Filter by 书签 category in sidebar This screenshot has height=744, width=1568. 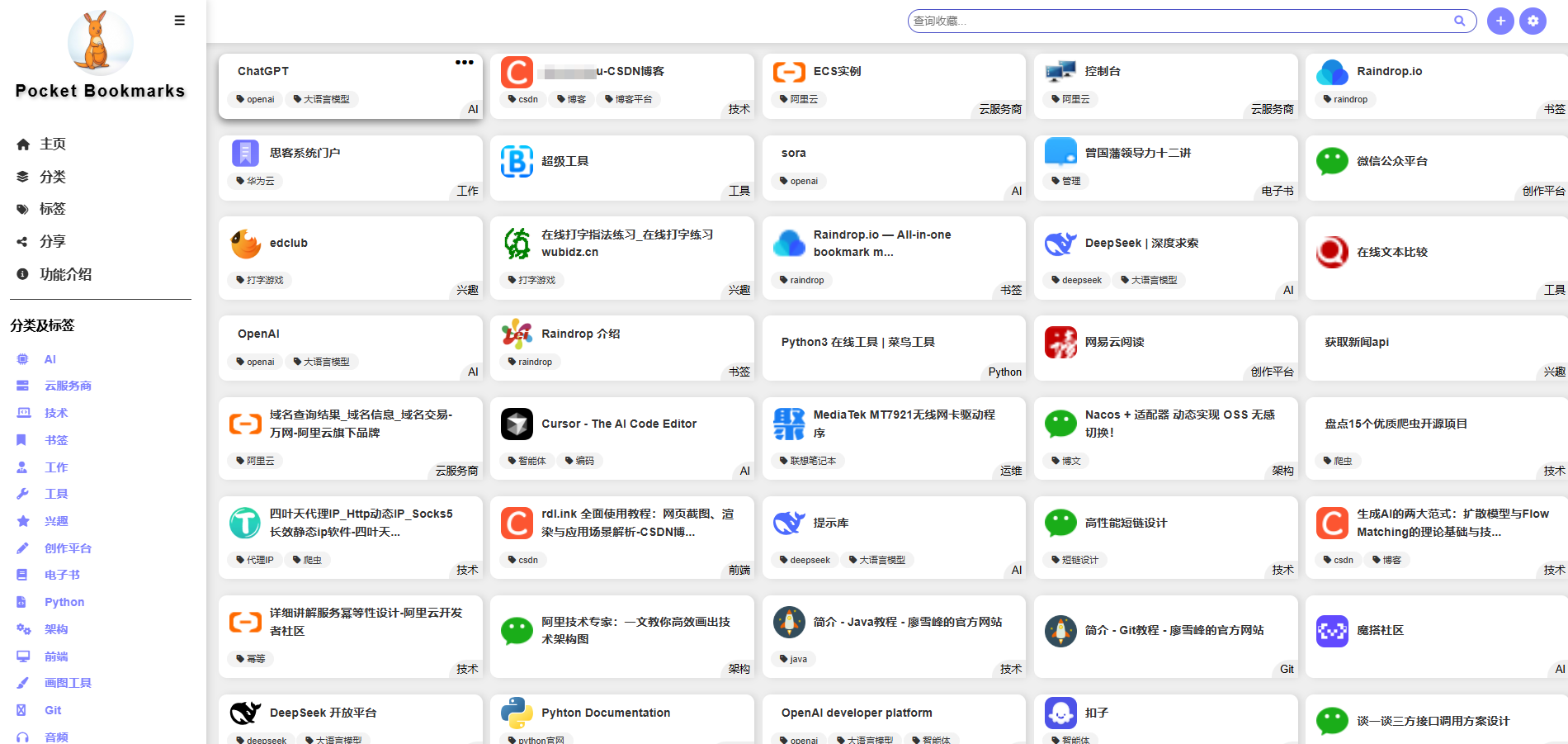(56, 440)
